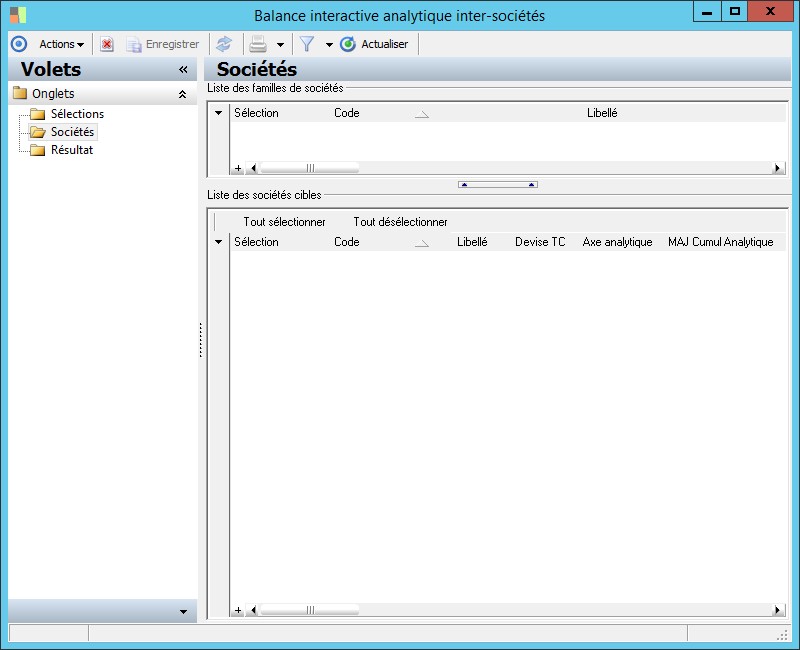
Task: Open the Résultat tree item
Action: 72,150
